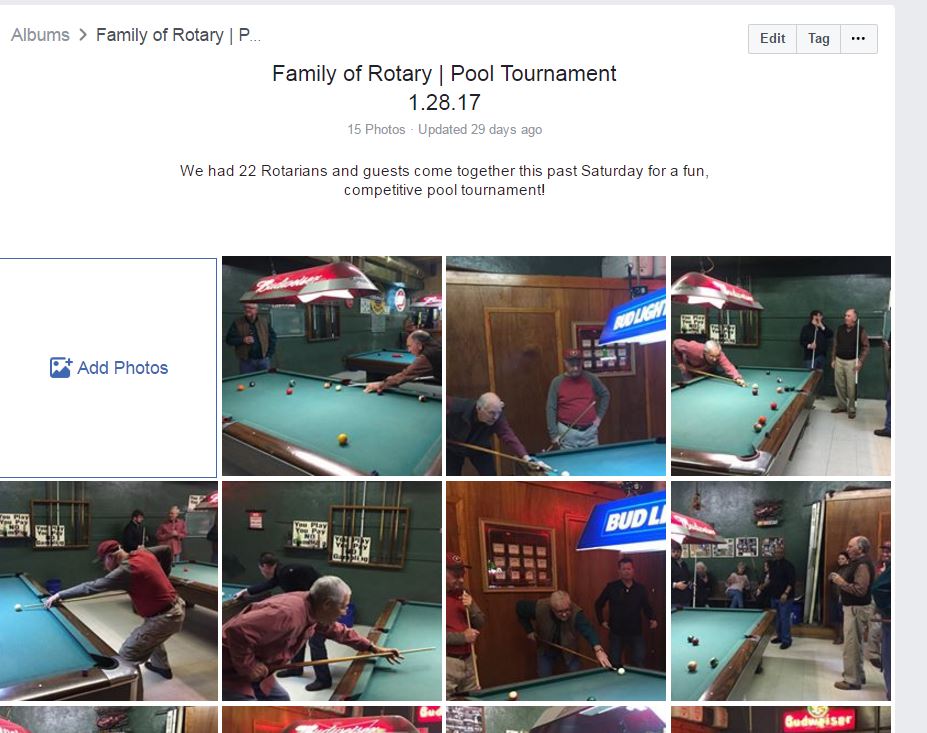Click the Edit album button
The height and width of the screenshot is (733, 927).
tap(772, 38)
